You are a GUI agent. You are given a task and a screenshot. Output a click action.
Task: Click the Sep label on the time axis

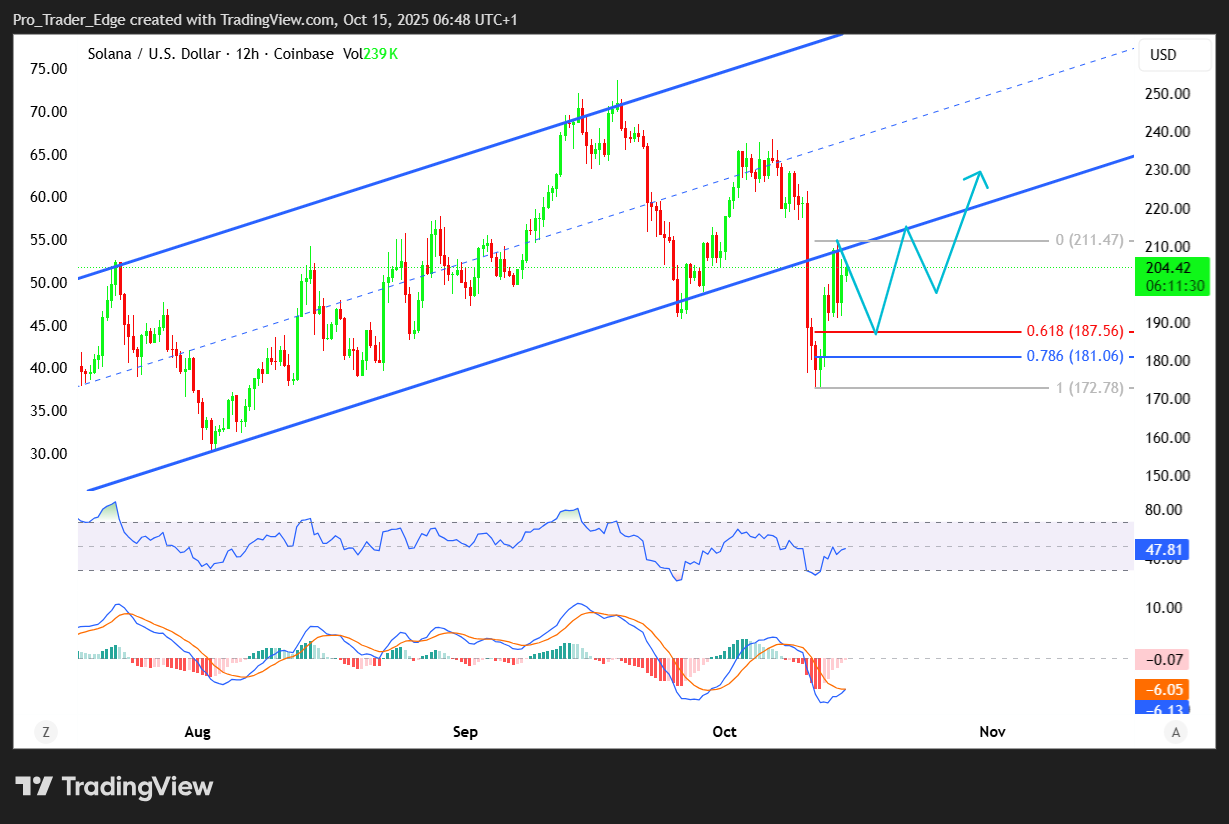coord(465,732)
